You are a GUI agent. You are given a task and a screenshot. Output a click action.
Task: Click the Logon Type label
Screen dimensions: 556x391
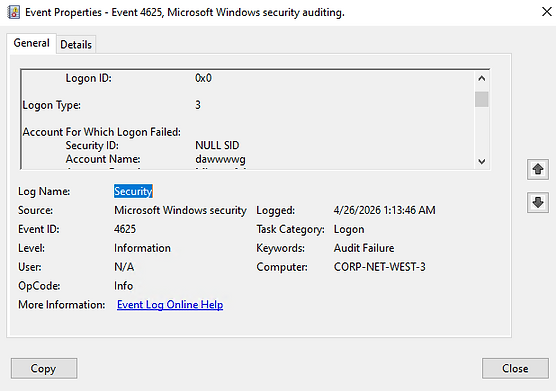pos(52,105)
